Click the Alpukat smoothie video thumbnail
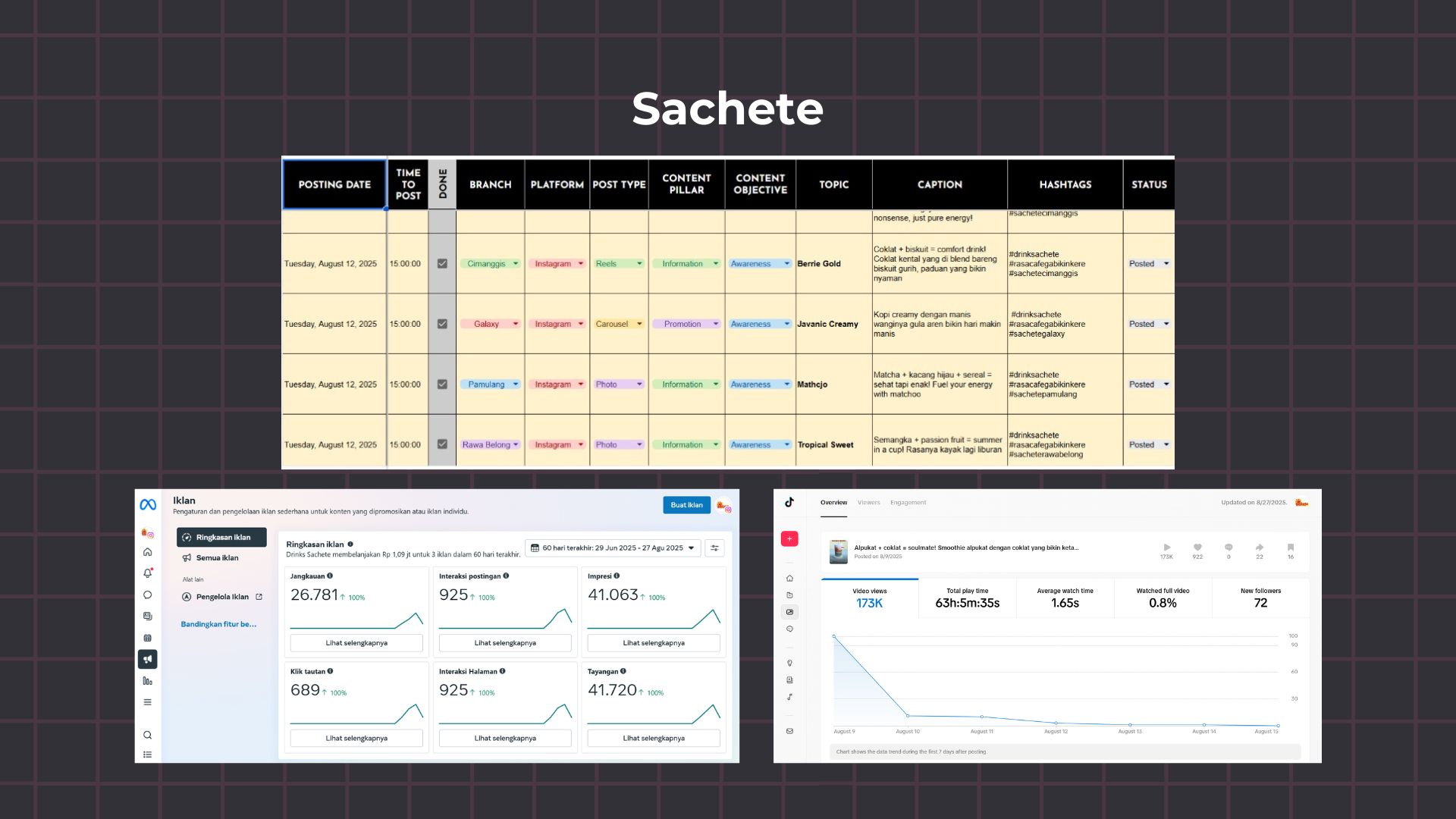The width and height of the screenshot is (1456, 819). pyautogui.click(x=838, y=551)
